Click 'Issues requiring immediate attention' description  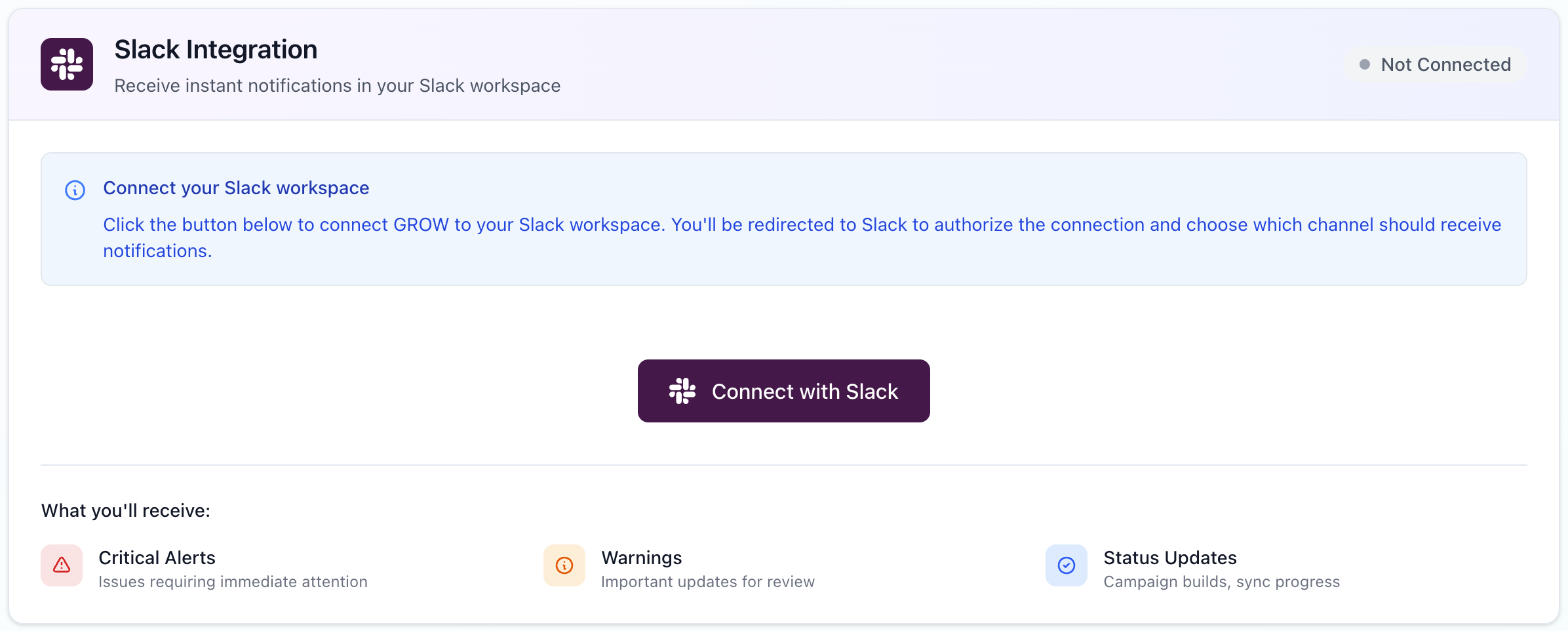233,582
